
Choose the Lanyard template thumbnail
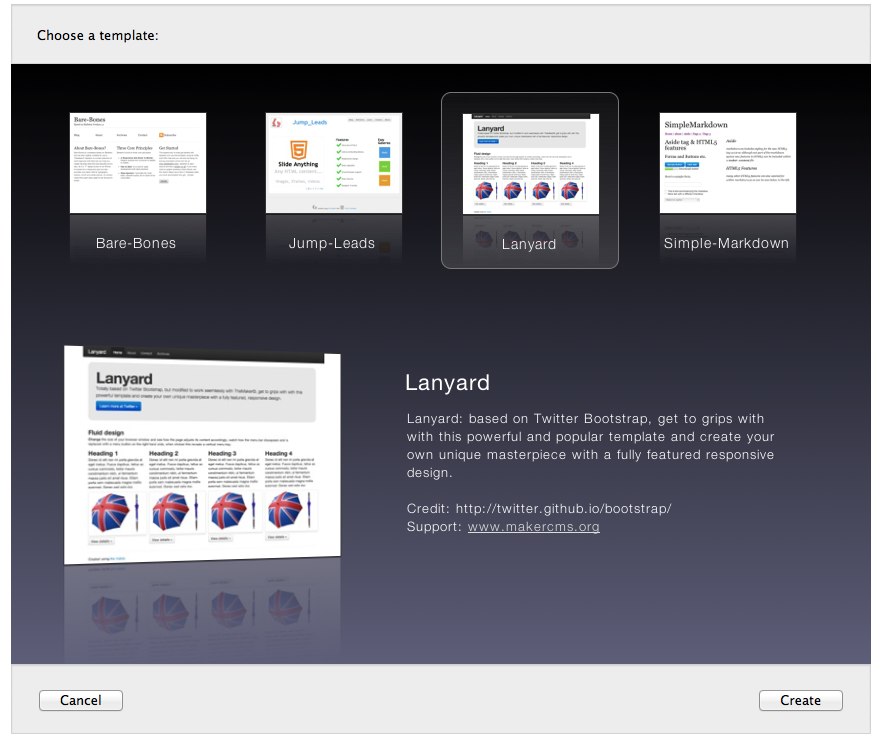click(530, 164)
